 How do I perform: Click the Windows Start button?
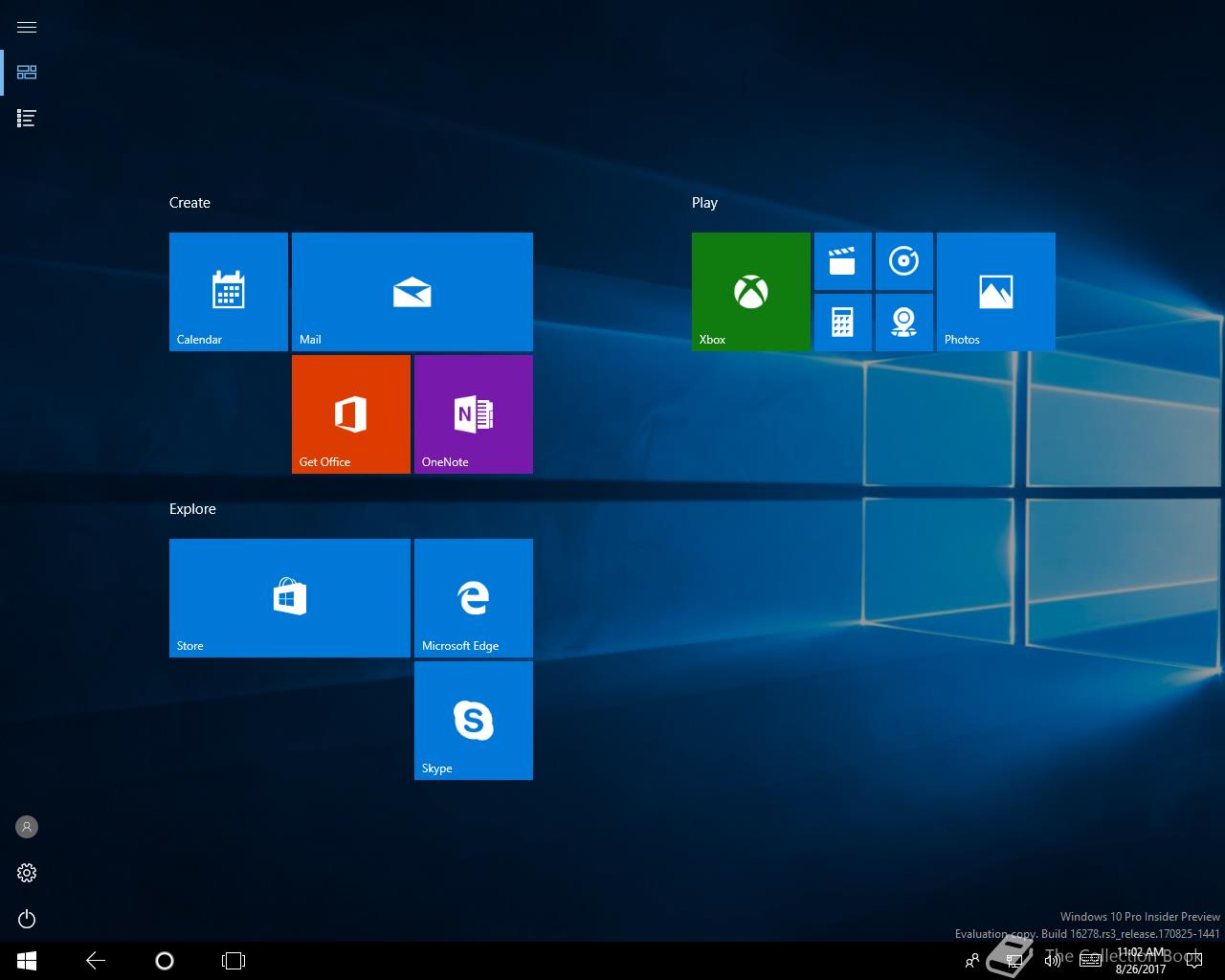tap(27, 961)
